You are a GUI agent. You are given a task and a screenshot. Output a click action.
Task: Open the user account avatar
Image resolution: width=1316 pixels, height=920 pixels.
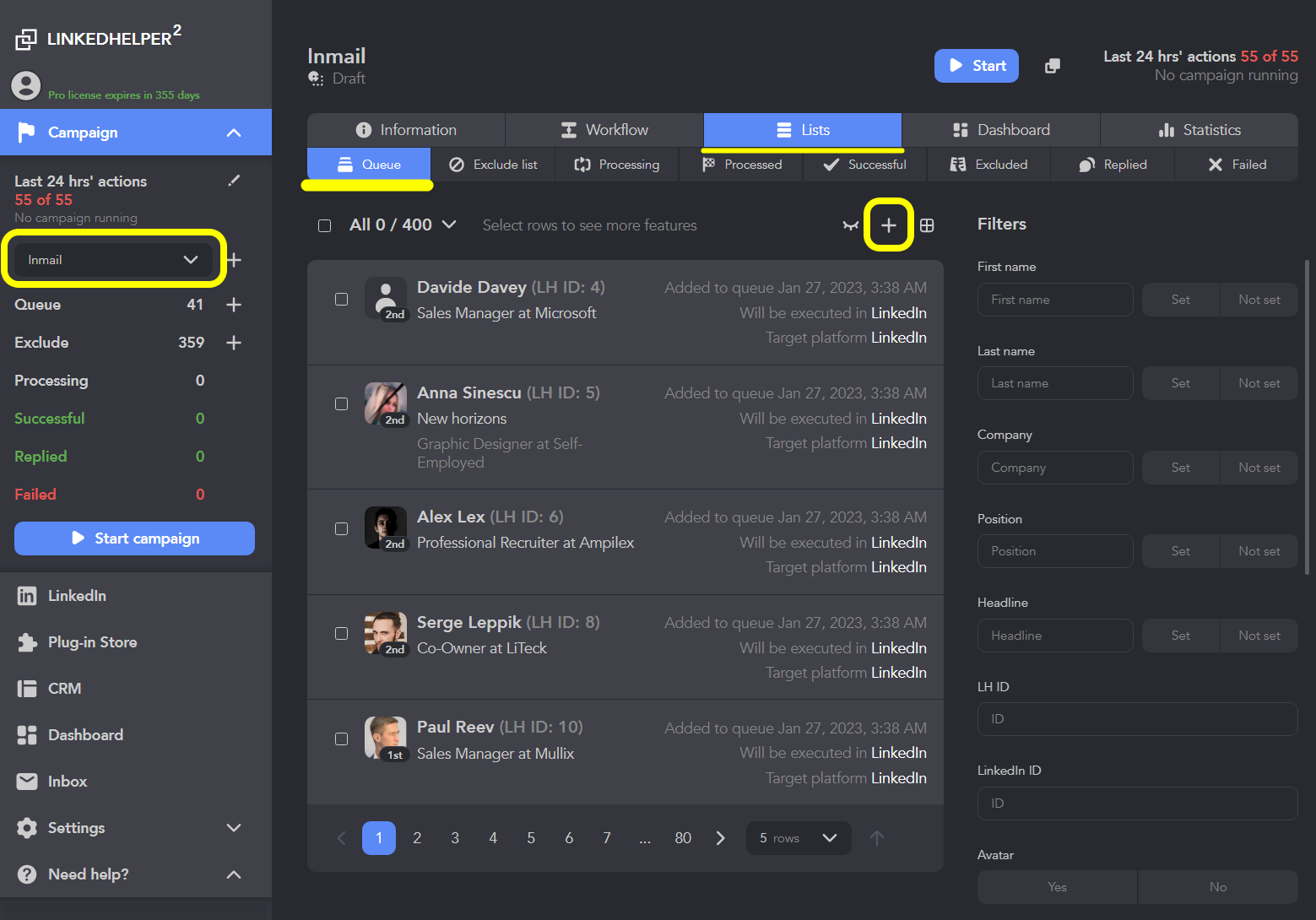click(x=26, y=85)
